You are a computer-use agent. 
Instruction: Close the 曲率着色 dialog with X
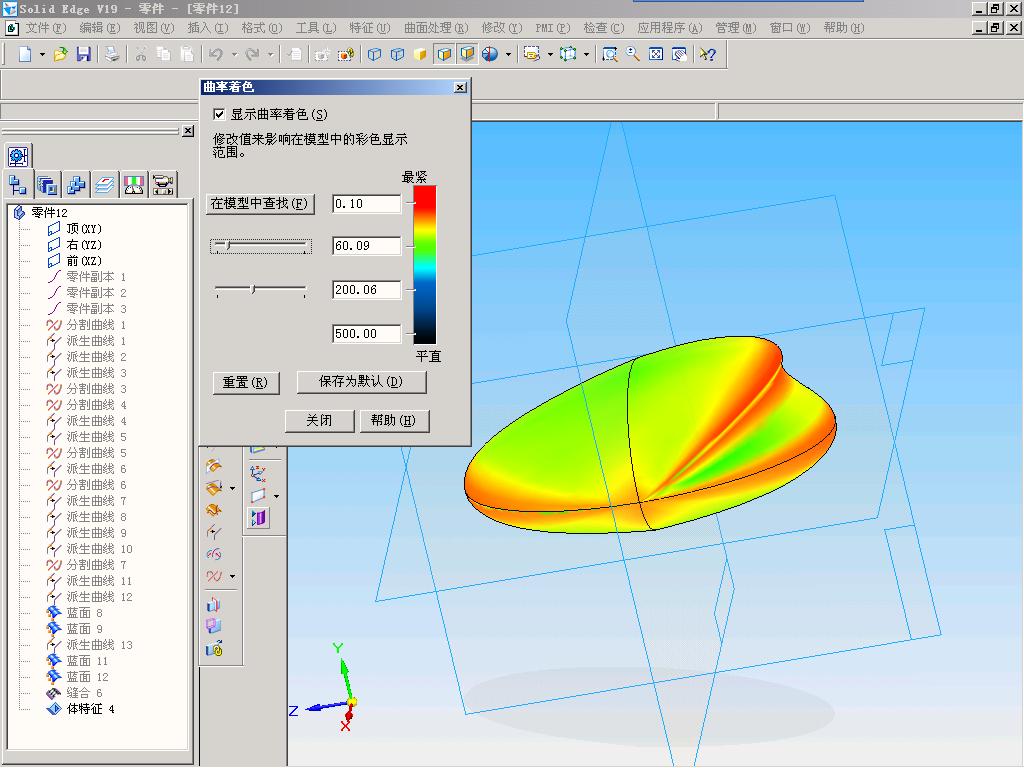(x=460, y=87)
